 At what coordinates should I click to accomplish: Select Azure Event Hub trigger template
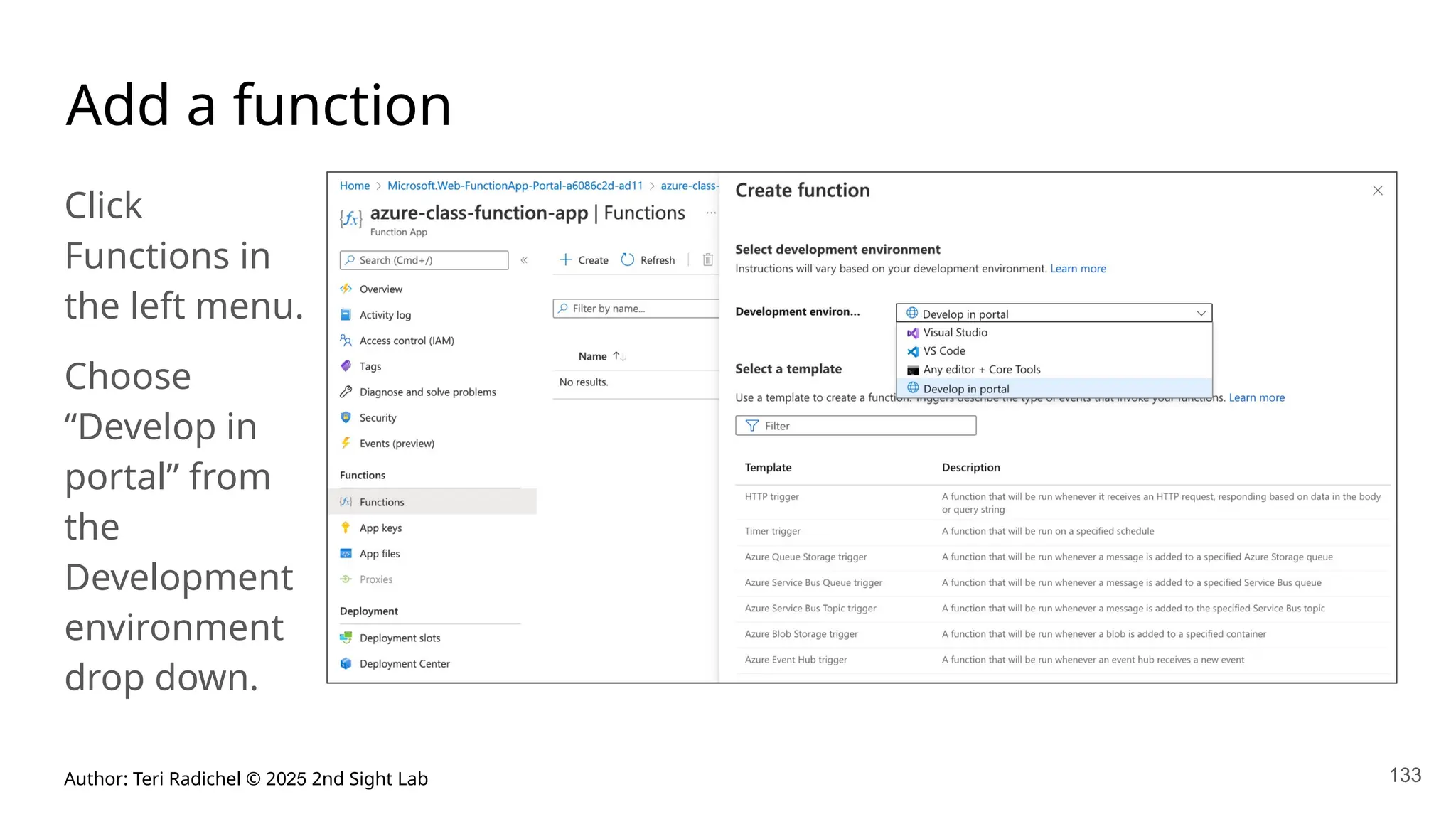point(1063,660)
